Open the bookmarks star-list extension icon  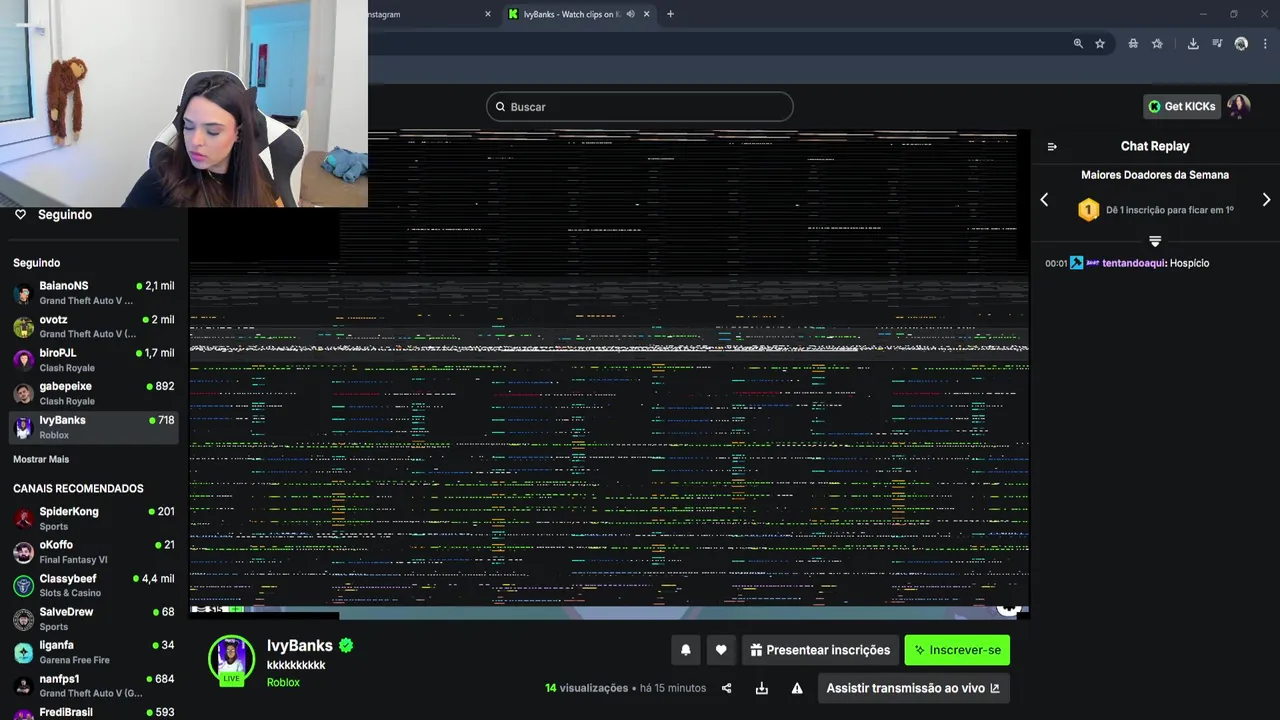[1157, 43]
